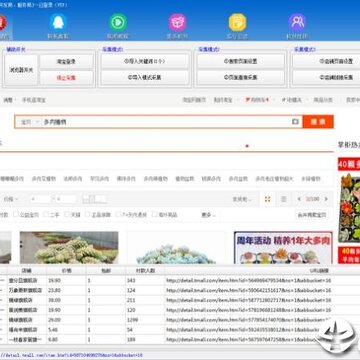Open the yellow note icon in the toolbar
Image resolution: width=360 pixels, height=360 pixels.
(237, 22)
